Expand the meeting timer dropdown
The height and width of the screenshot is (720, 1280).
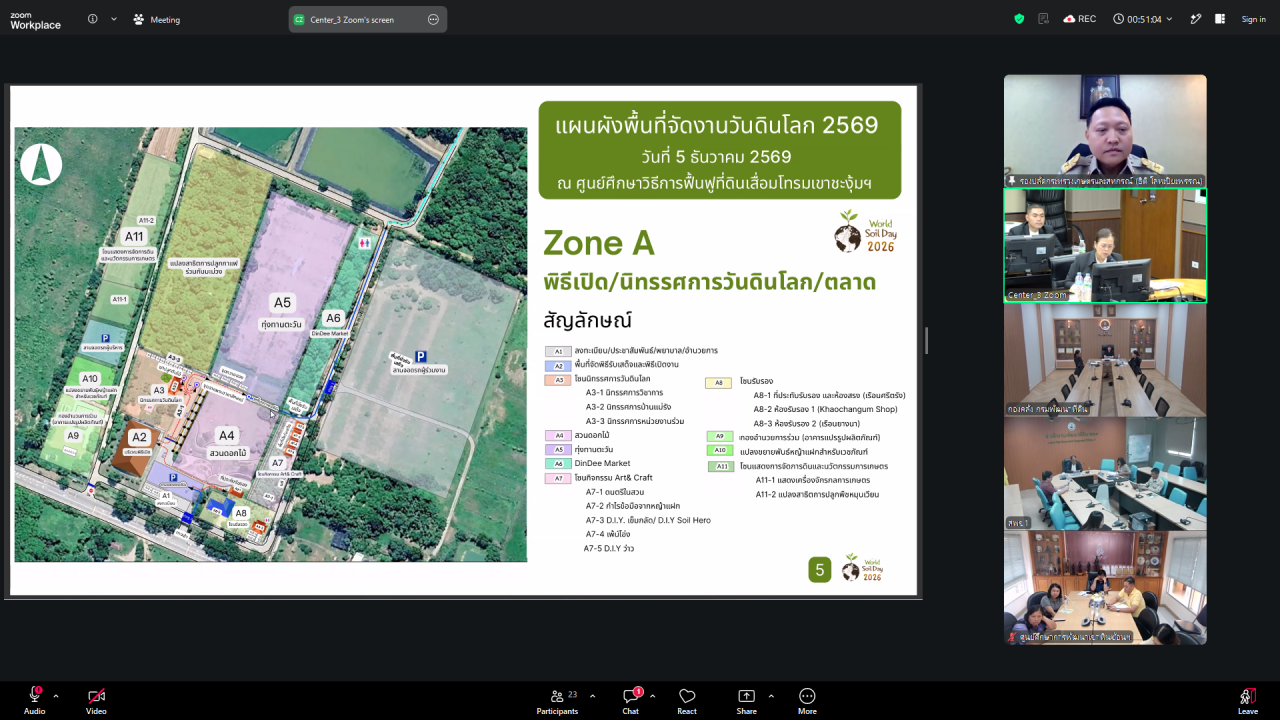click(x=1169, y=19)
